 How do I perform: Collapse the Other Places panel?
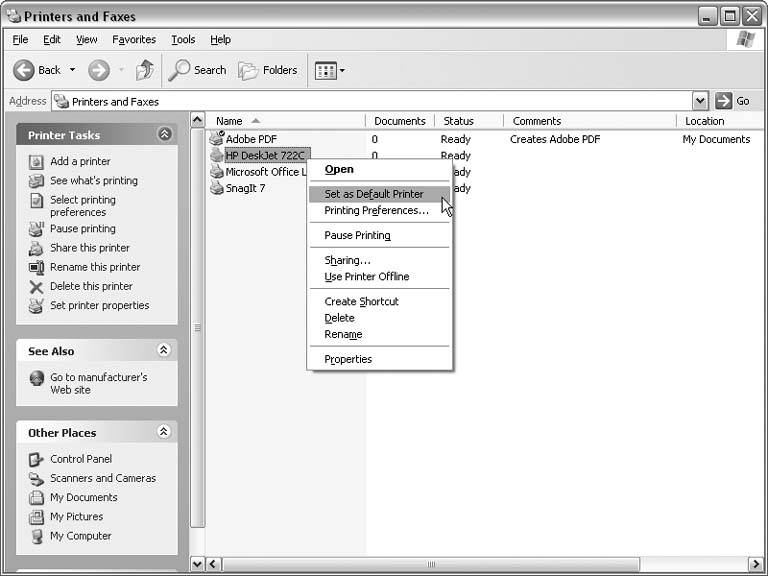(x=165, y=433)
